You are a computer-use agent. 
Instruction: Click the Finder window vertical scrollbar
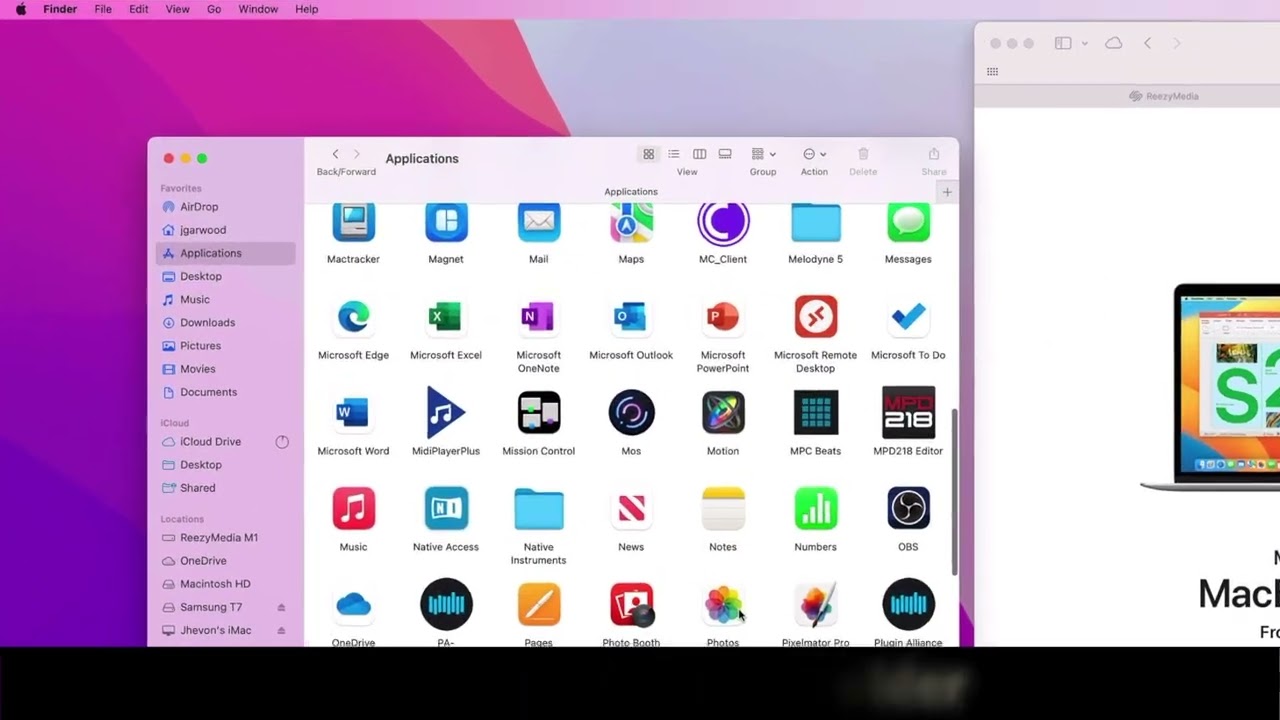coord(954,492)
